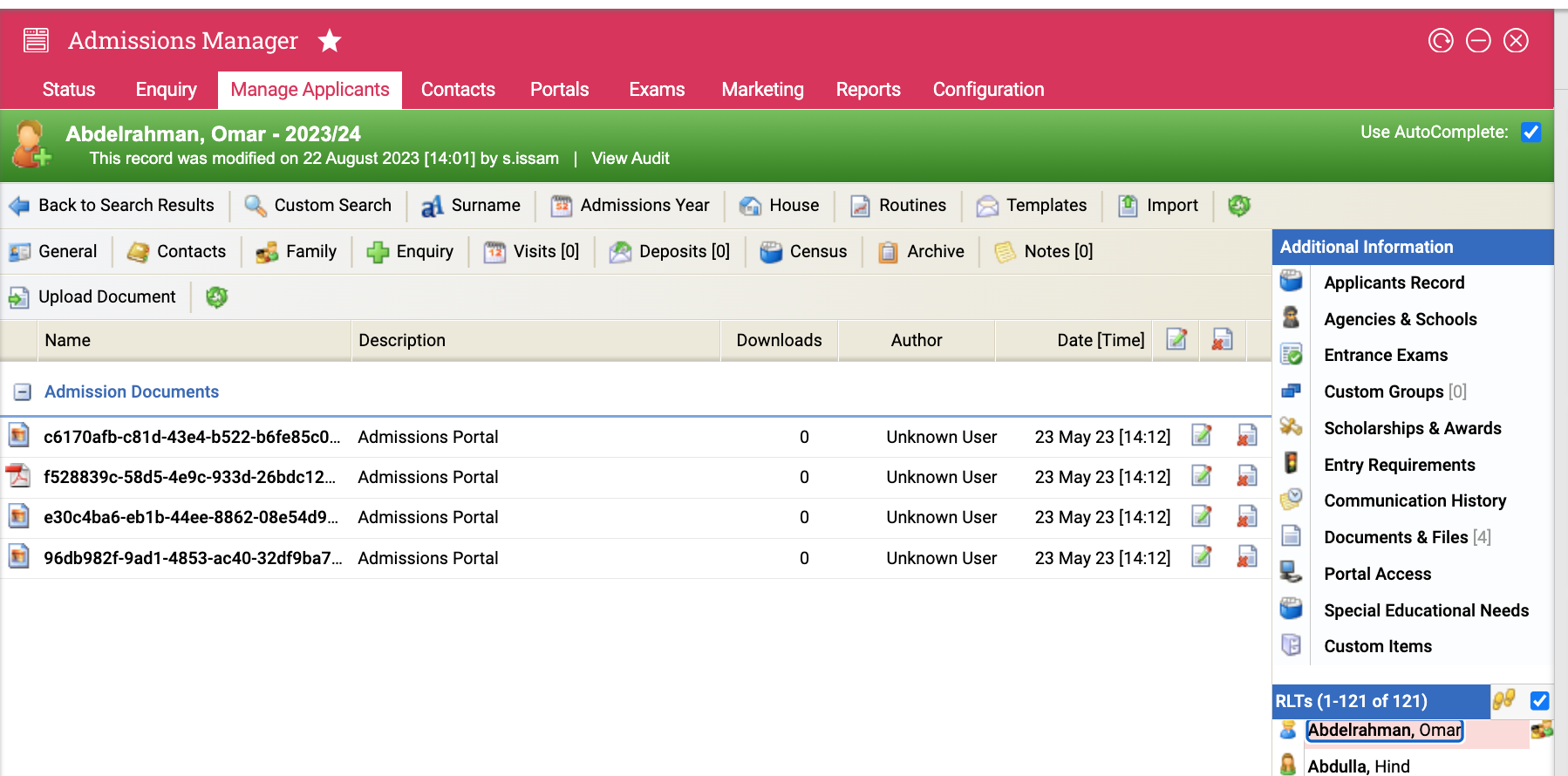Screen dimensions: 1568x776
Task: Open the View Audit link
Action: click(630, 159)
